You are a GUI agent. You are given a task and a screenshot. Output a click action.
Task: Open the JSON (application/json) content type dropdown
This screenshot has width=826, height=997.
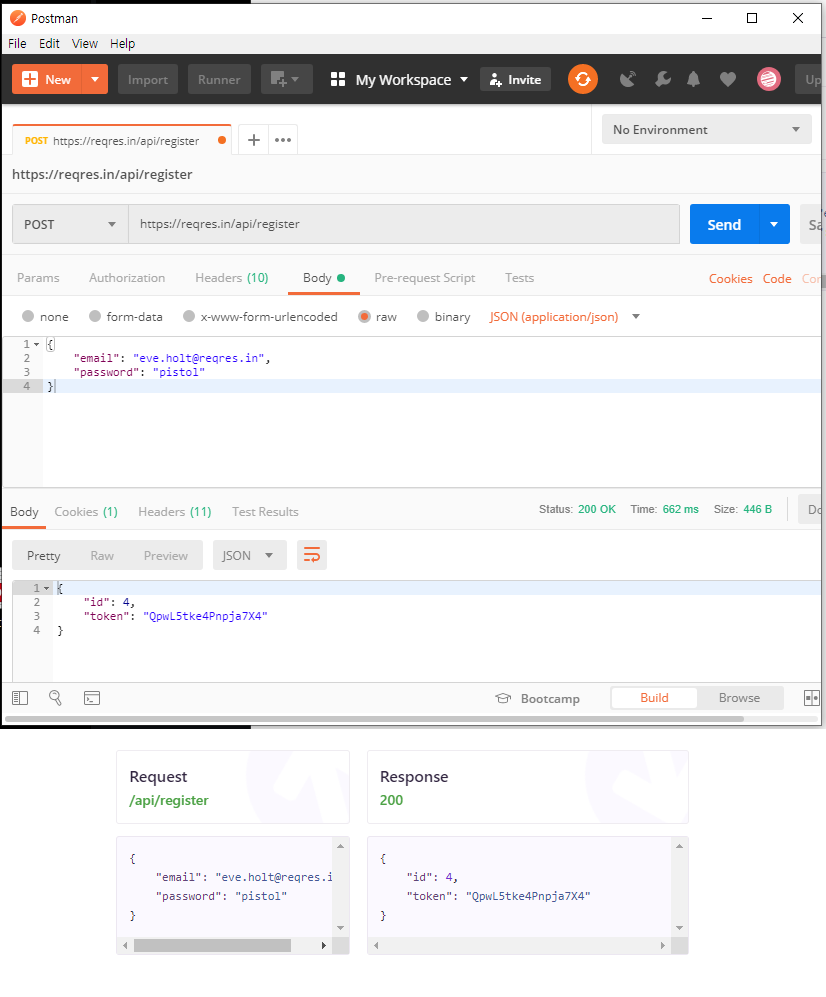pyautogui.click(x=564, y=317)
